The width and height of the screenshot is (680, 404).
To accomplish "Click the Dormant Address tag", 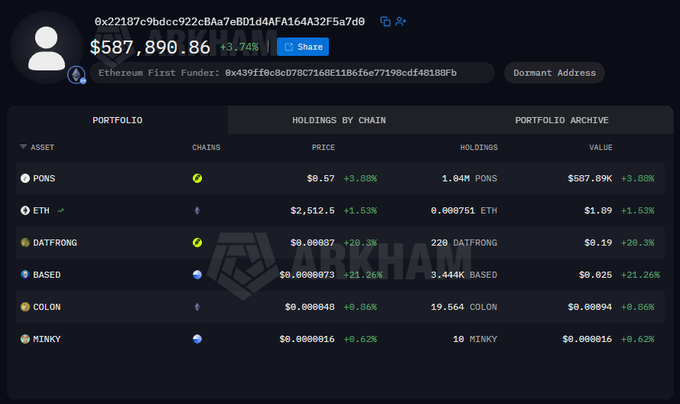I will [554, 73].
